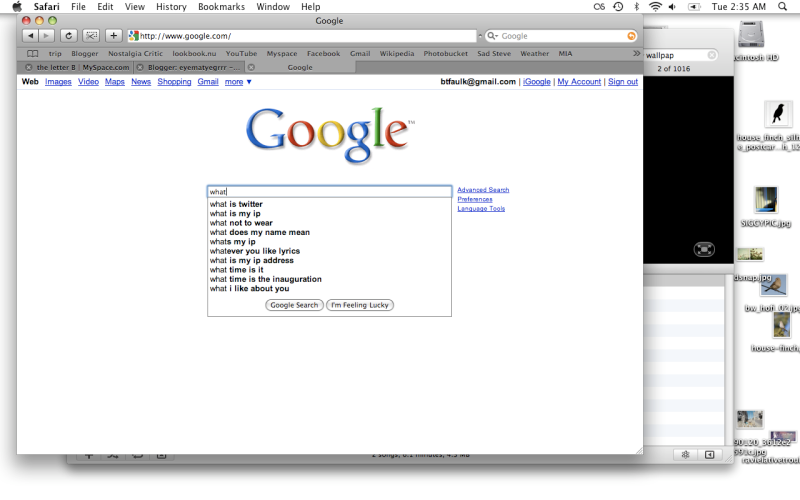
Task: Close the 'the letter B | MySpace.com' tab
Action: click(29, 67)
